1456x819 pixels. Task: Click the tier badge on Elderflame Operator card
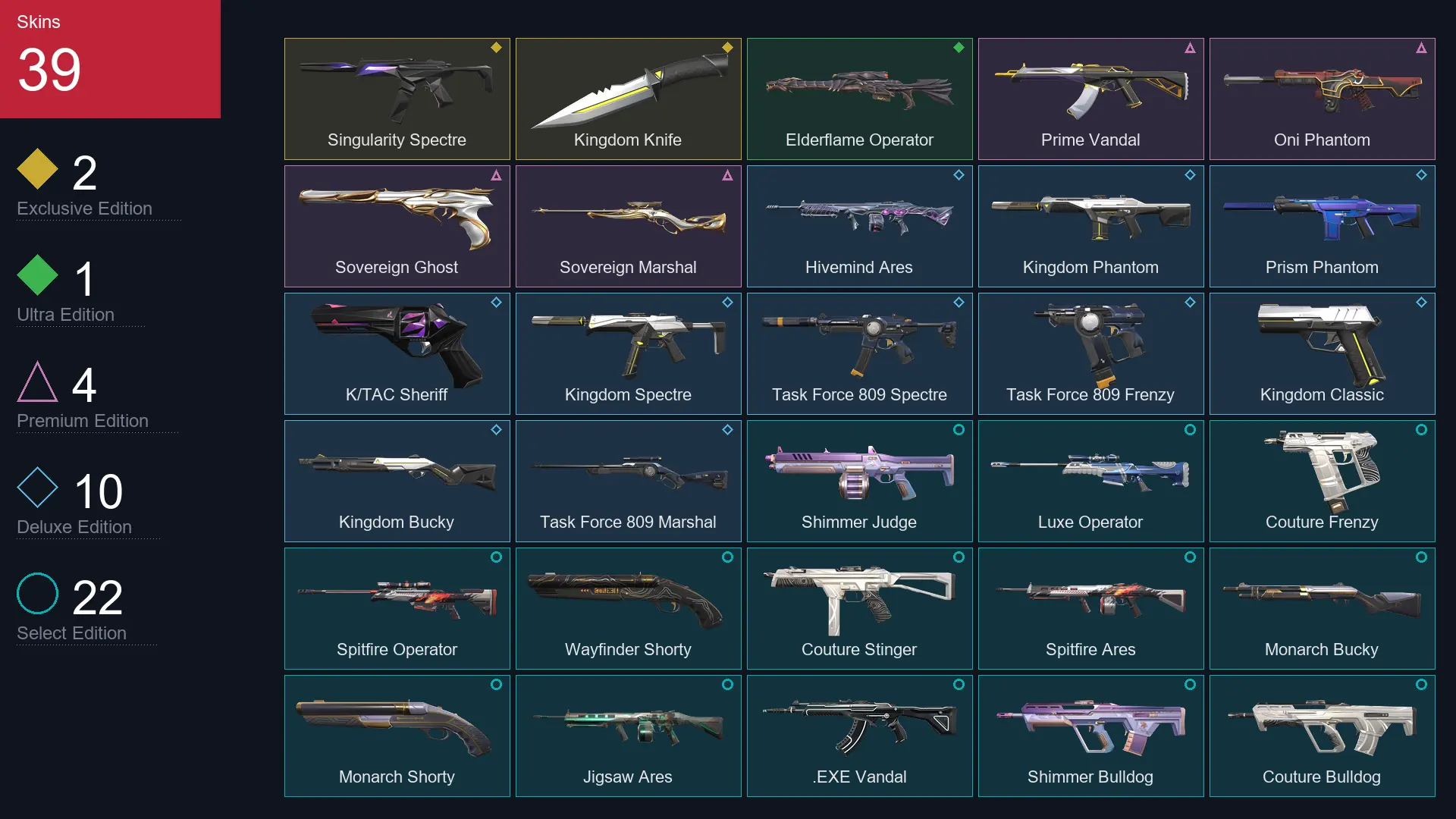[x=959, y=48]
